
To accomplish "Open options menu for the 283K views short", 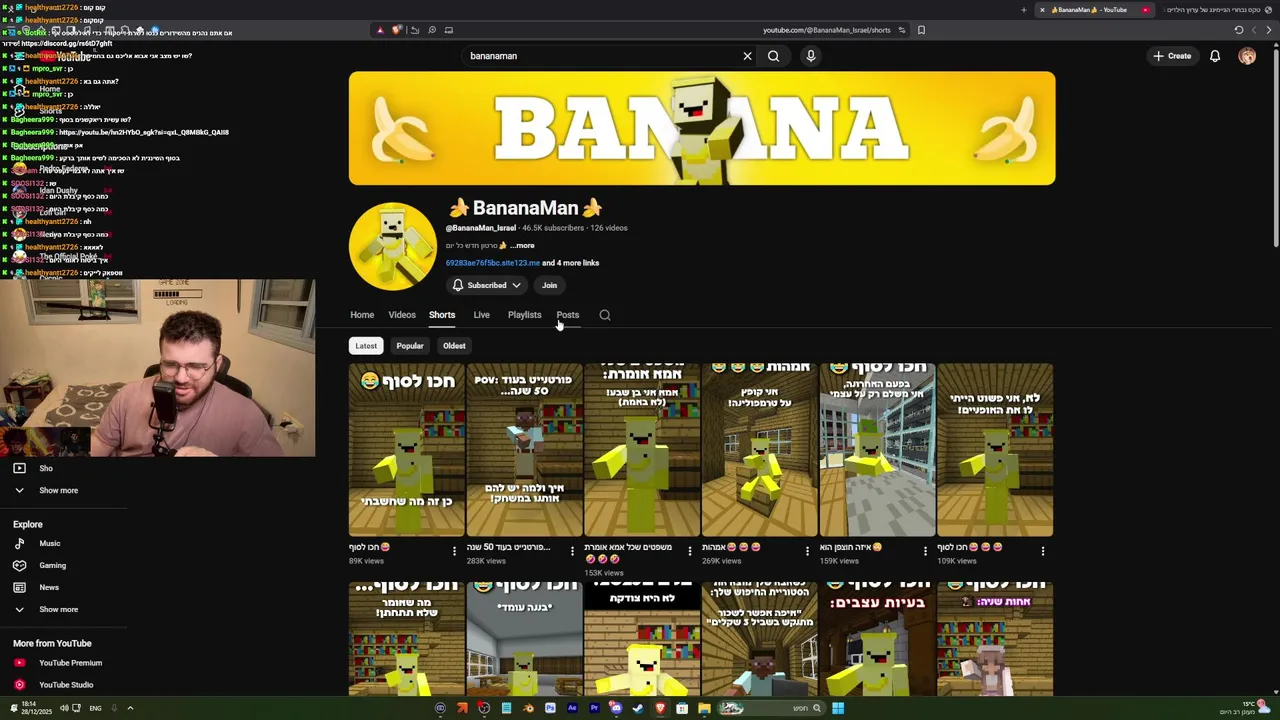I will click(x=572, y=551).
